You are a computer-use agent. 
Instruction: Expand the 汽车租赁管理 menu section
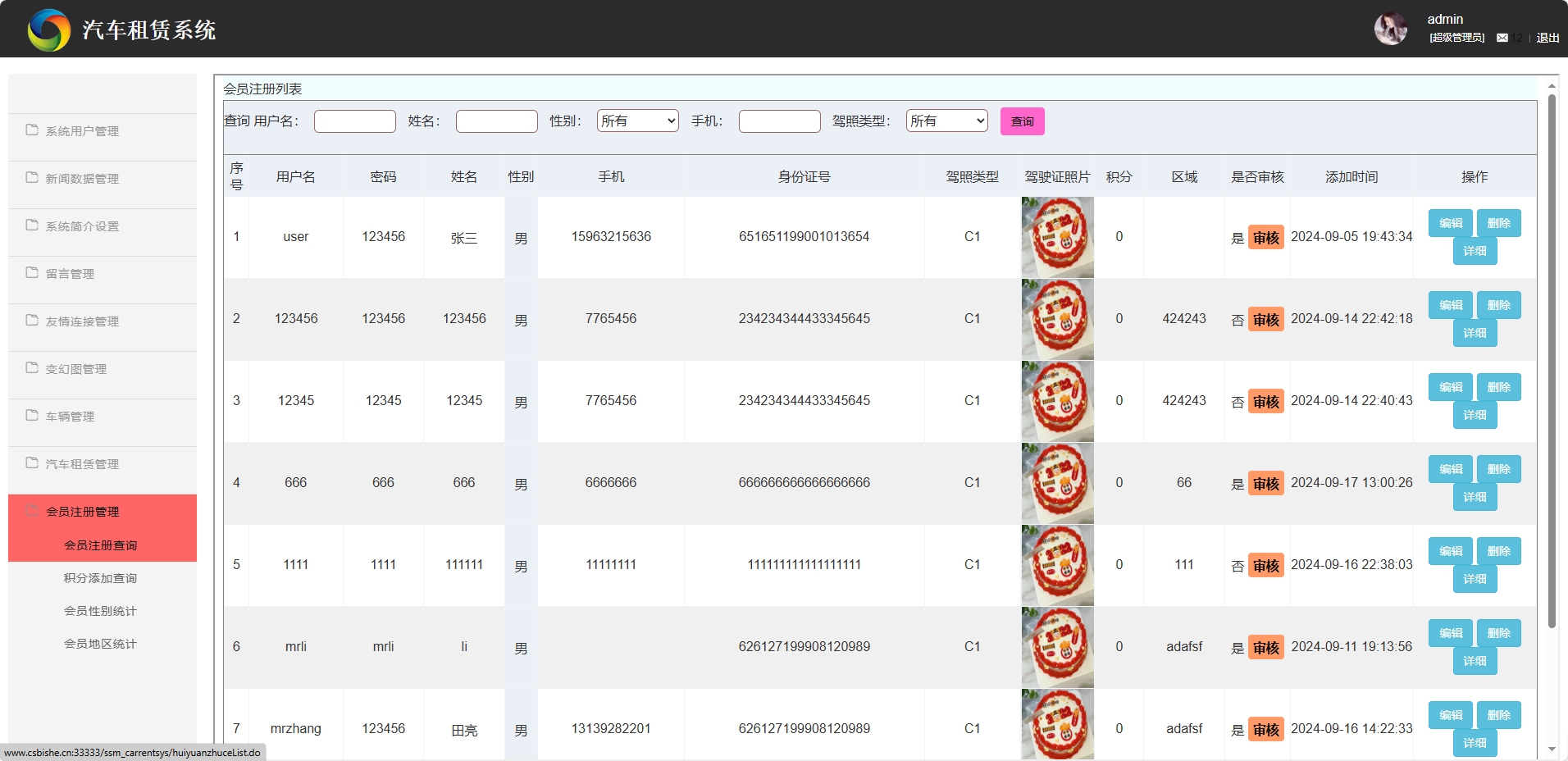pos(82,464)
